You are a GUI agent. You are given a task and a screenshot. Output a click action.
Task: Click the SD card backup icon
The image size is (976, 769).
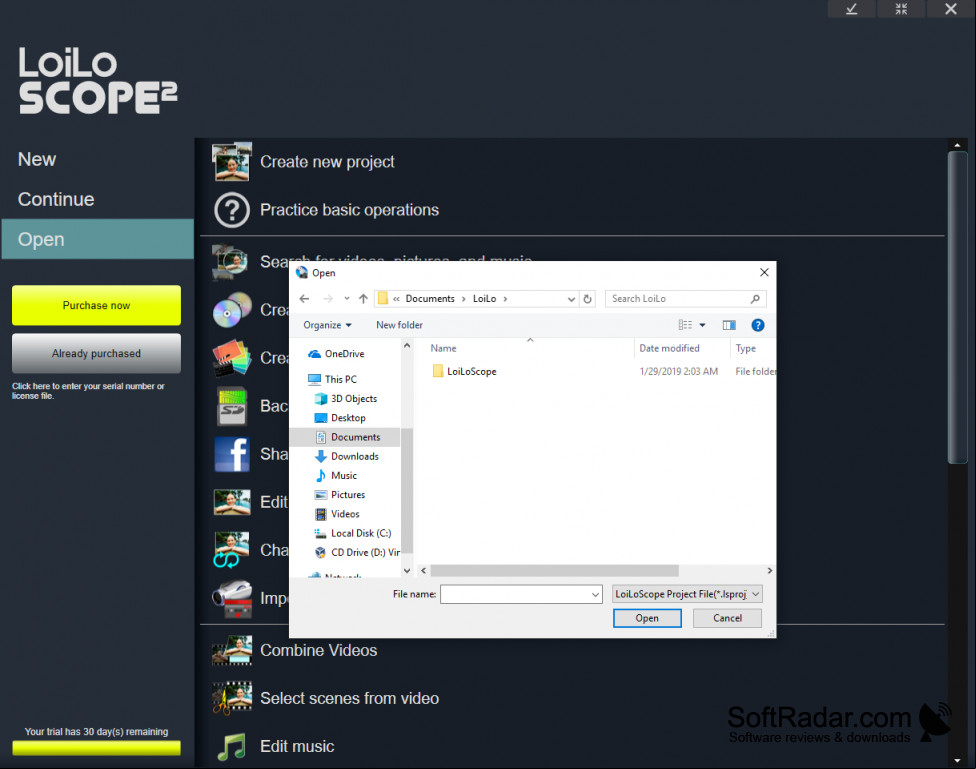coord(232,406)
